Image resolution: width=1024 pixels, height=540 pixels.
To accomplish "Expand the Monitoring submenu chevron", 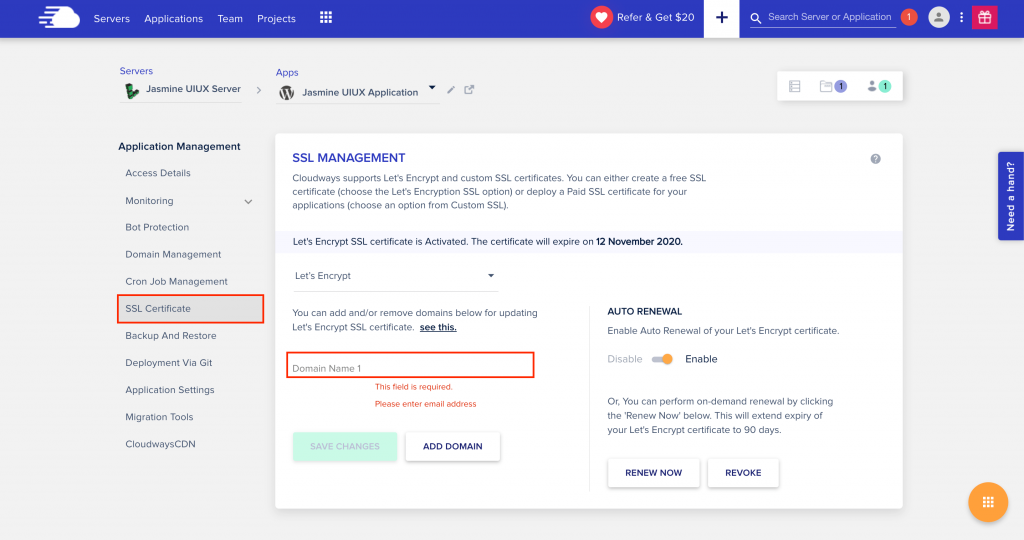I will click(248, 202).
